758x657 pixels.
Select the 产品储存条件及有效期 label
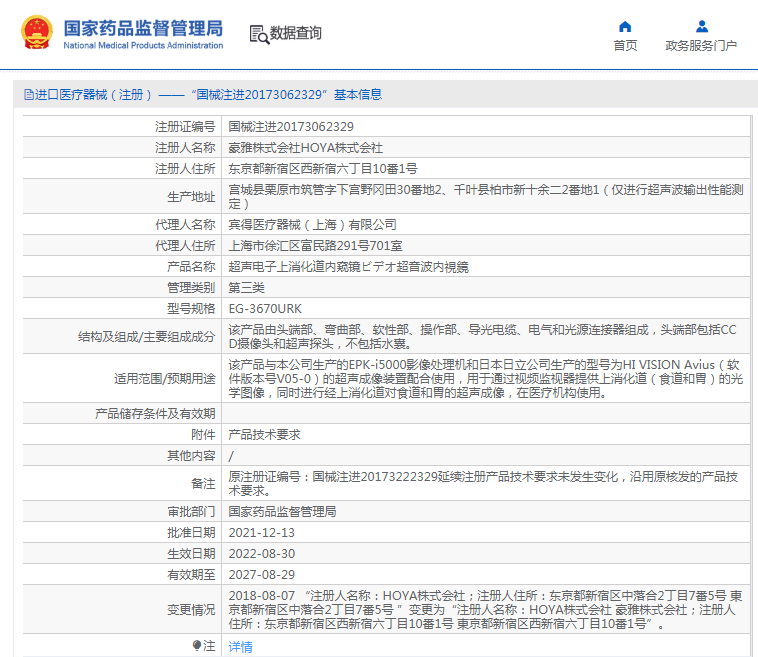coord(155,414)
